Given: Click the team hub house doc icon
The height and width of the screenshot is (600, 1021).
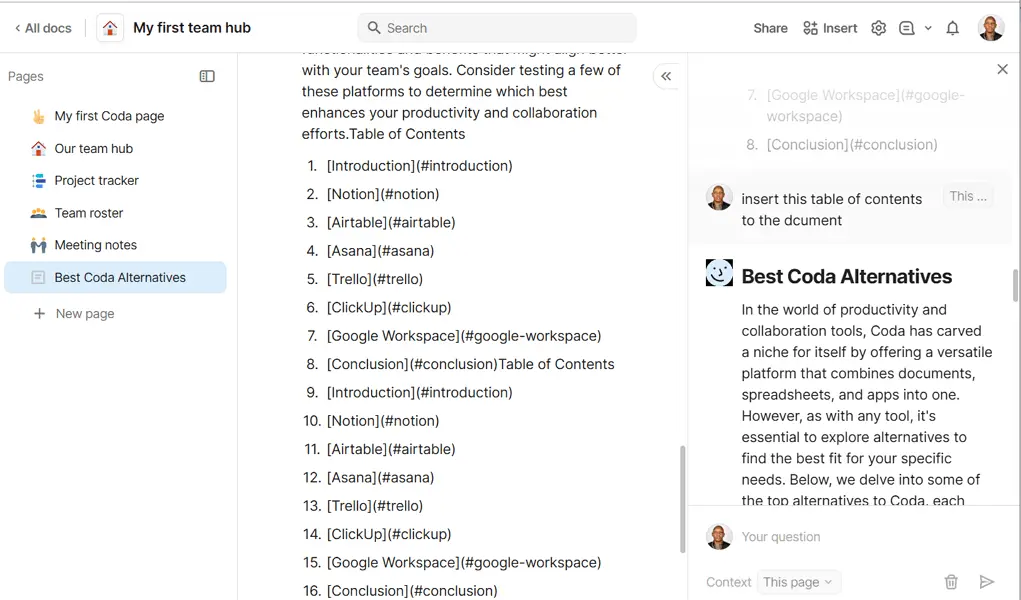Looking at the screenshot, I should click(x=110, y=28).
